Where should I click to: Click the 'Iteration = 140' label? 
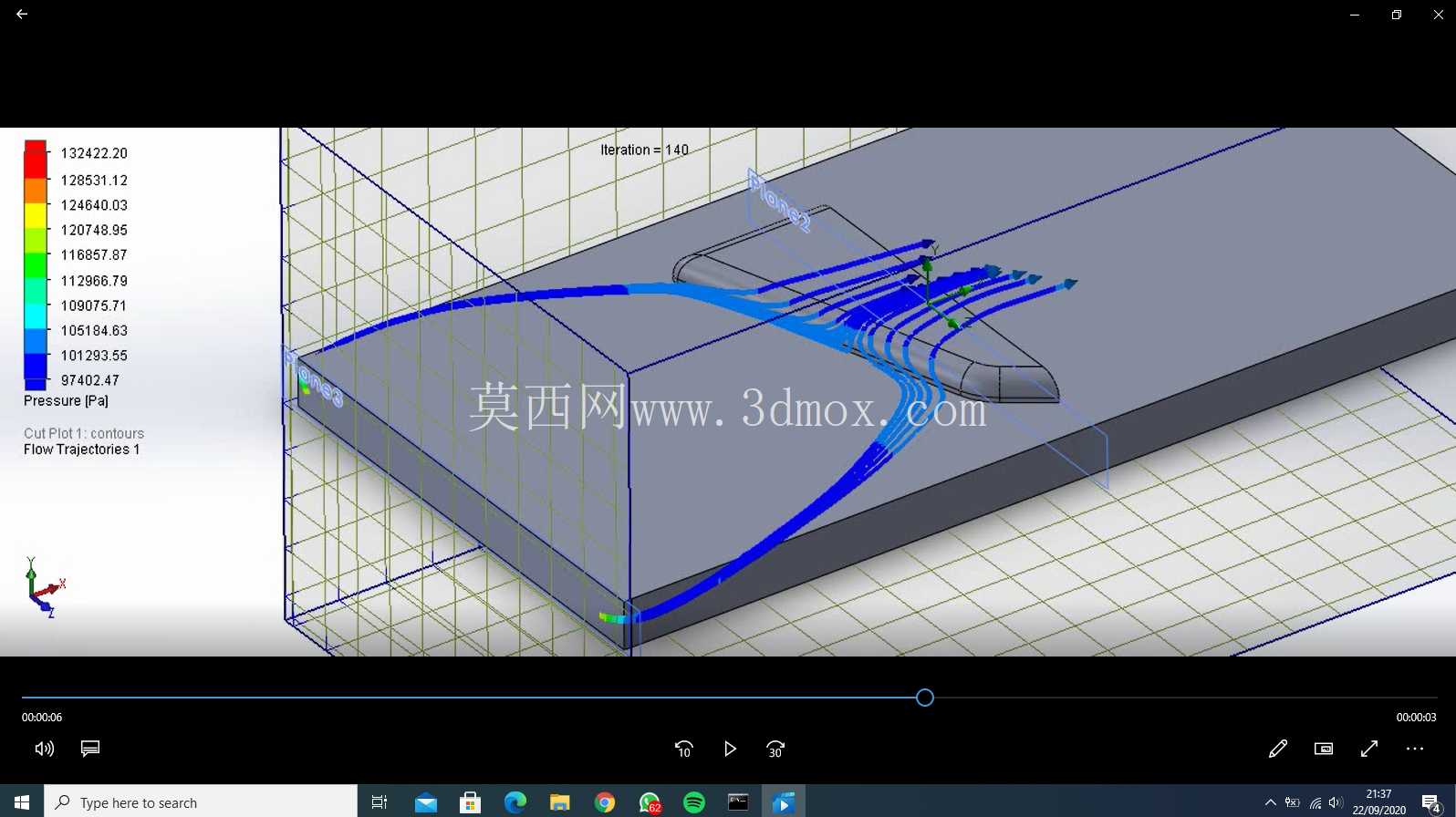click(x=644, y=150)
